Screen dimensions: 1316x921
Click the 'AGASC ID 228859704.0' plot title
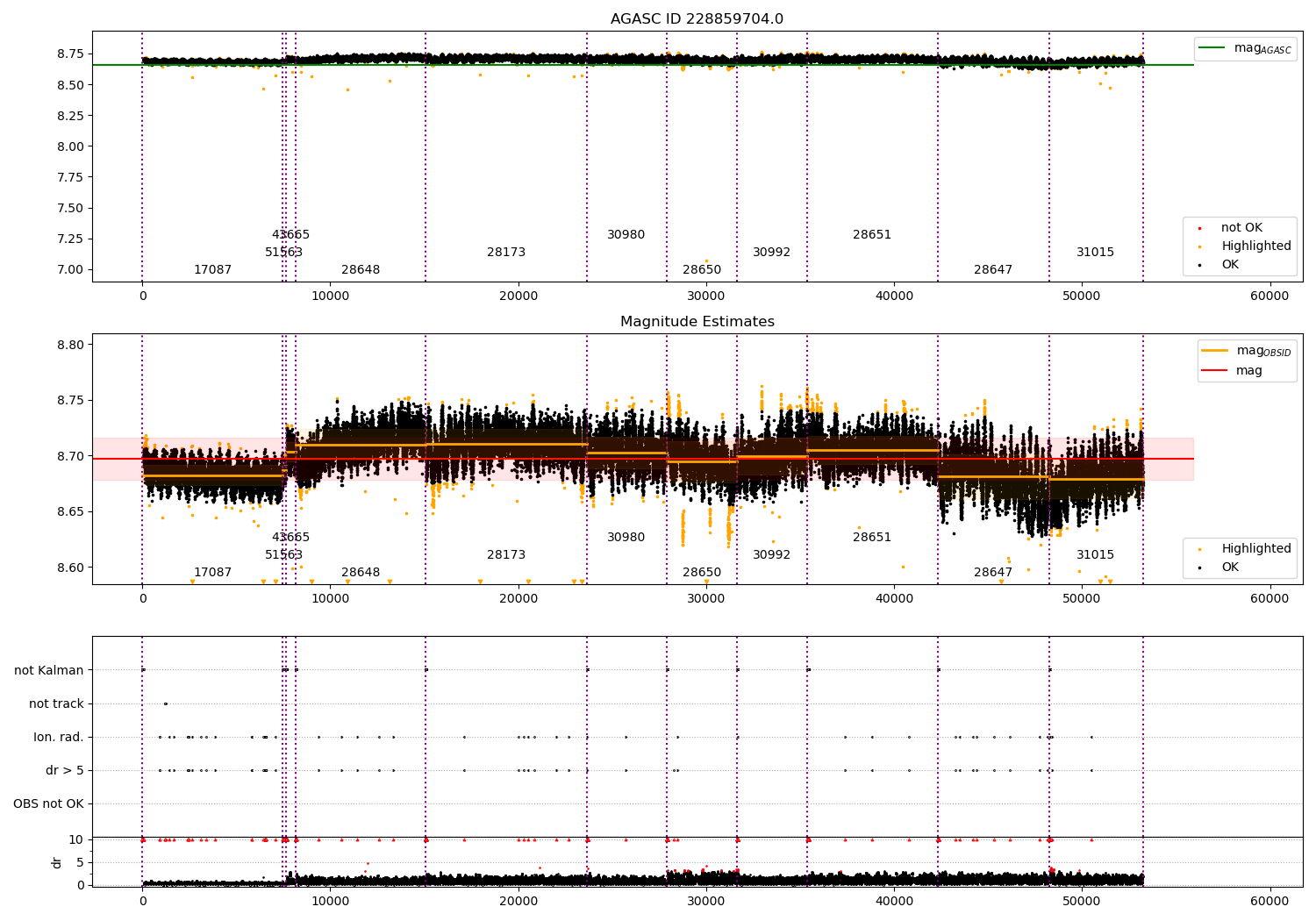coord(697,19)
